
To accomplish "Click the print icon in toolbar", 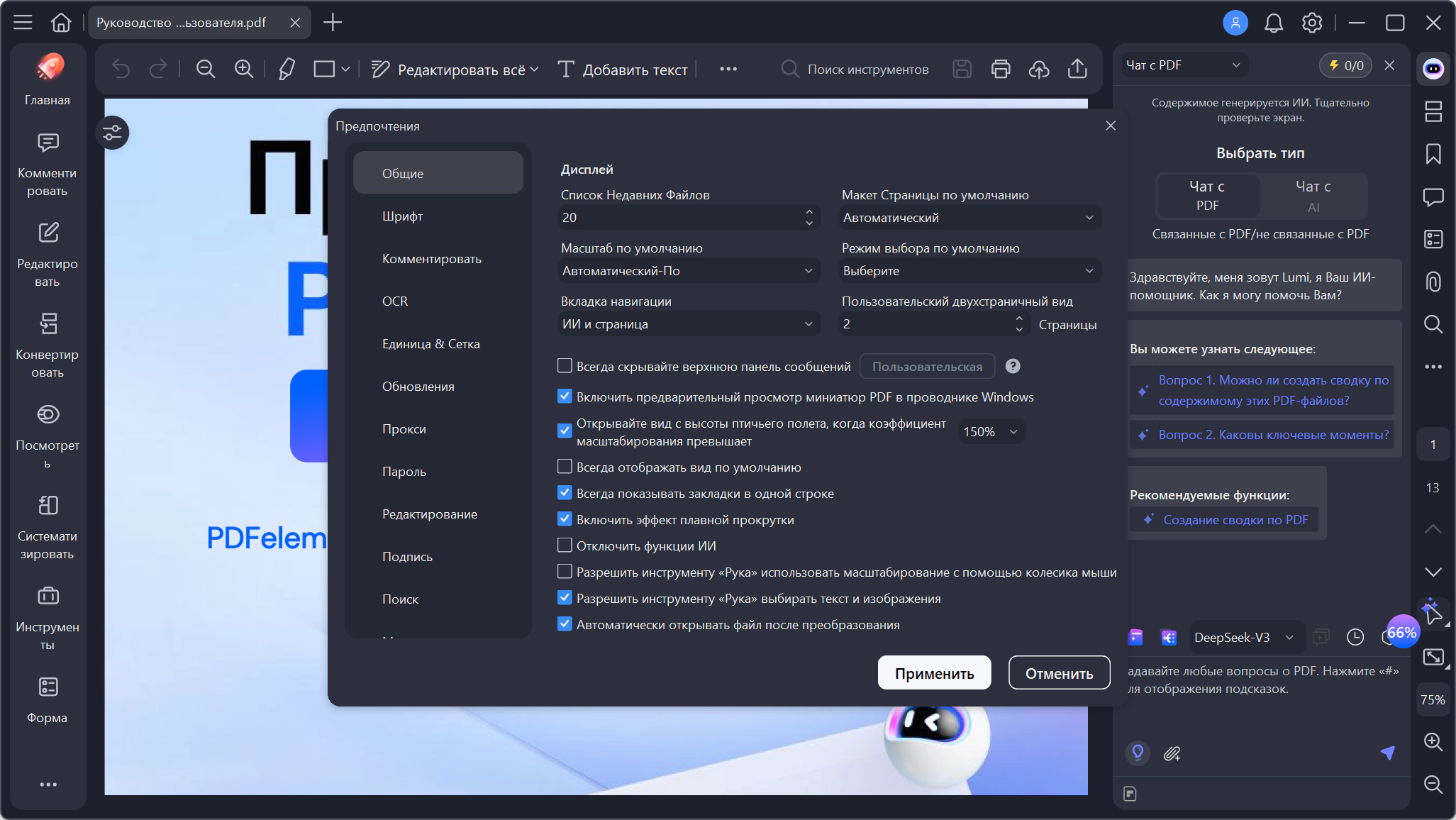I will click(x=1001, y=69).
